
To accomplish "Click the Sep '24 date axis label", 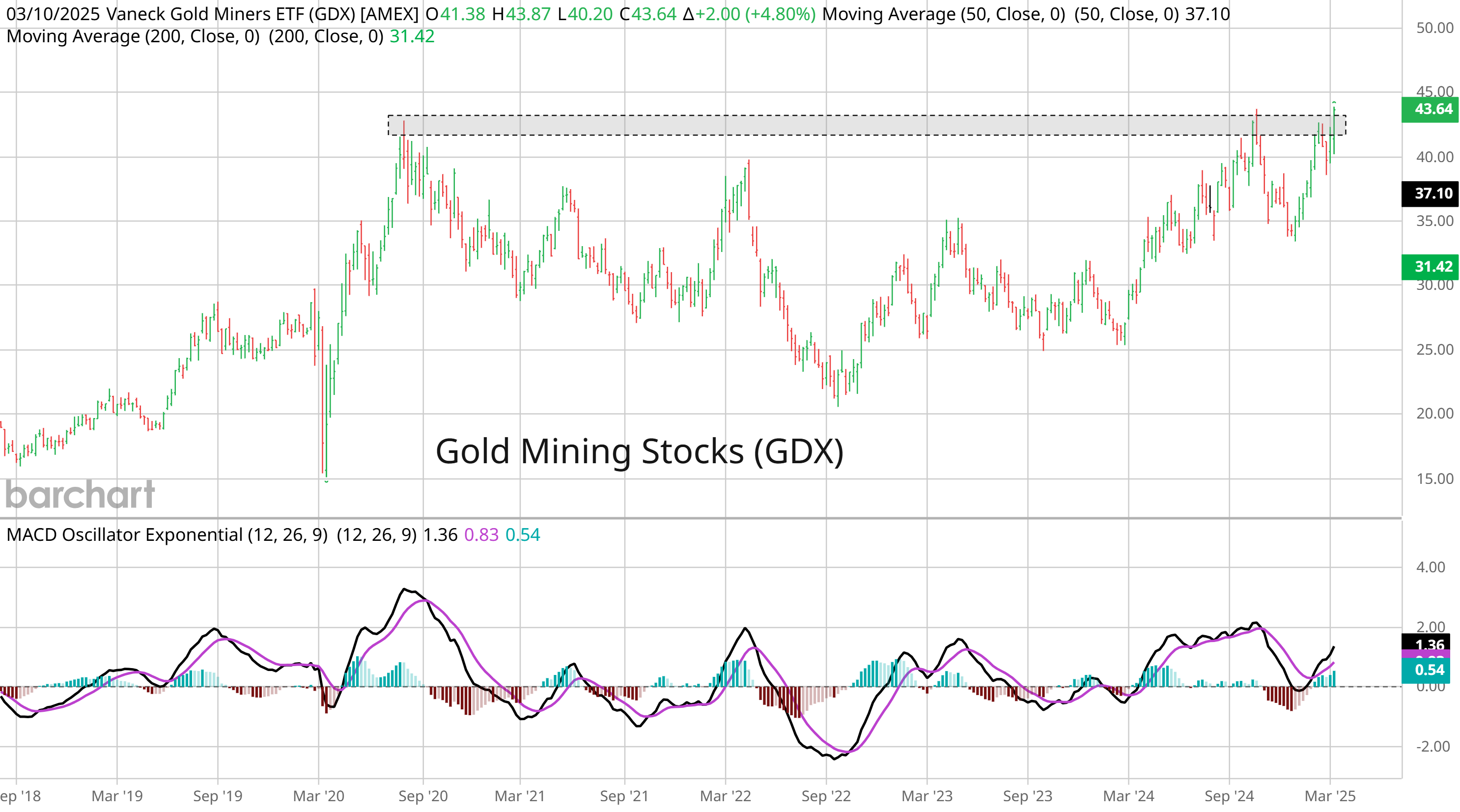I will [1229, 796].
